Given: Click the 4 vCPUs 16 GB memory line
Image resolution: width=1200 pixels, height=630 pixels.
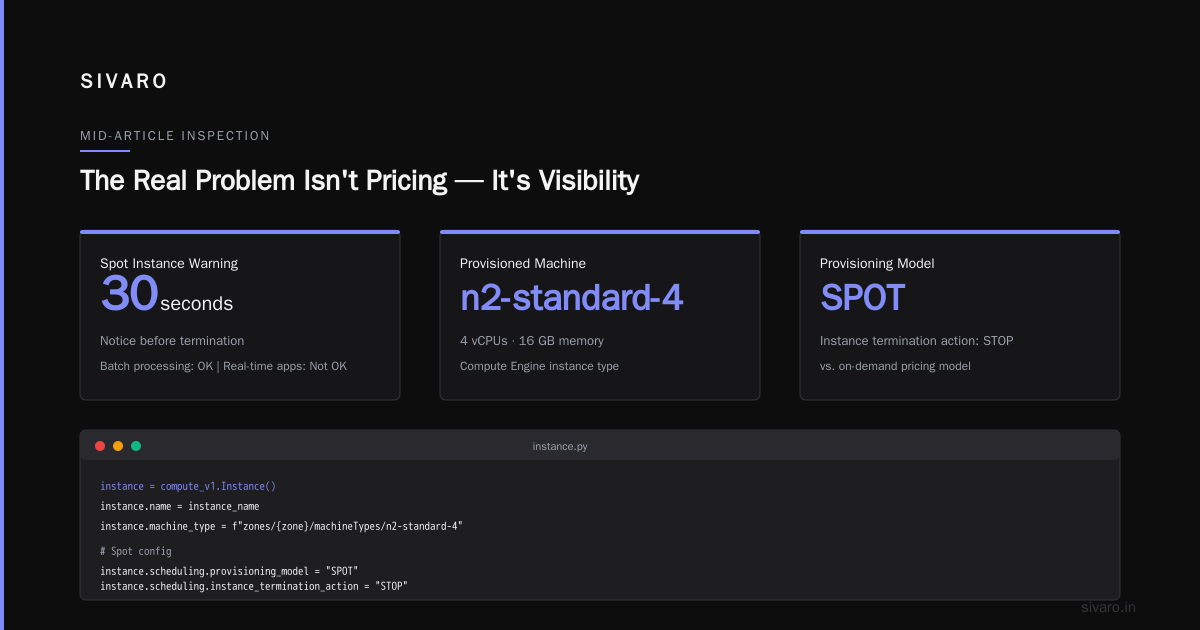Looking at the screenshot, I should click(x=532, y=341).
